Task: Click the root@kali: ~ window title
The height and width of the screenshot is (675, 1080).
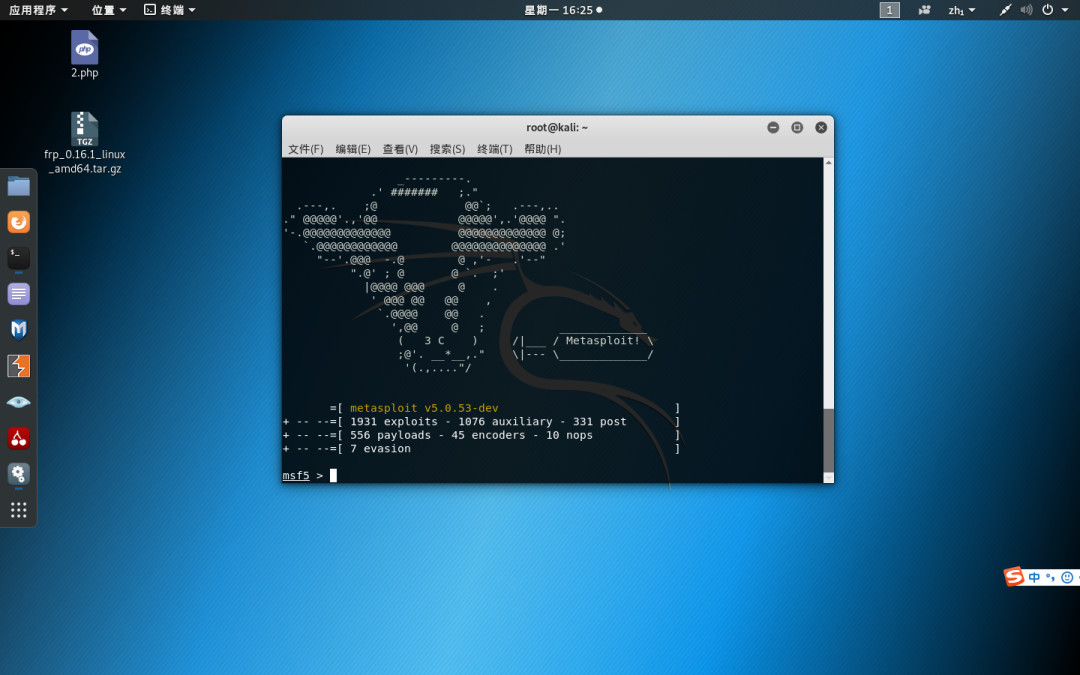Action: tap(557, 127)
